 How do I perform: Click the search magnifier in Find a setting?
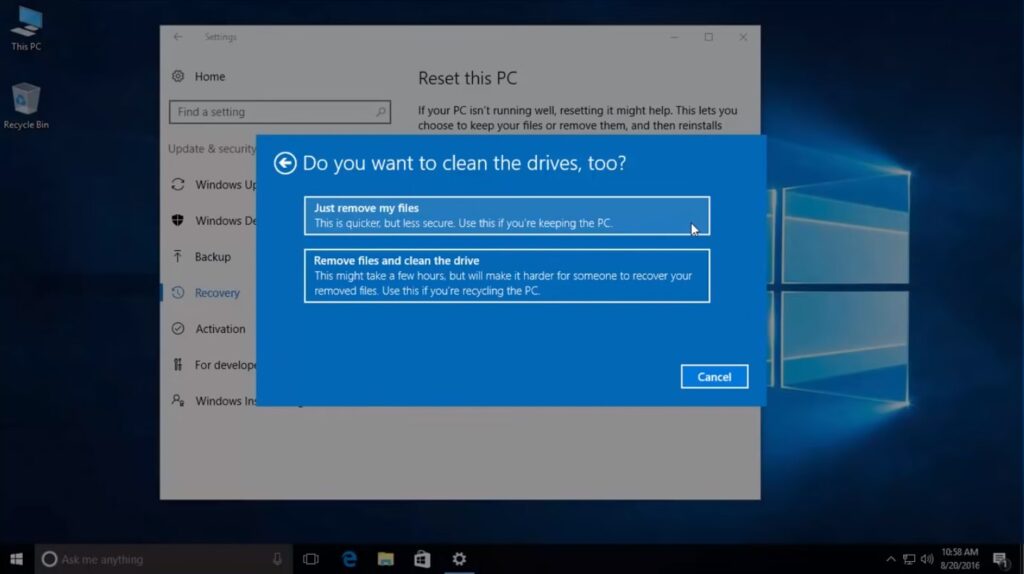pos(380,112)
